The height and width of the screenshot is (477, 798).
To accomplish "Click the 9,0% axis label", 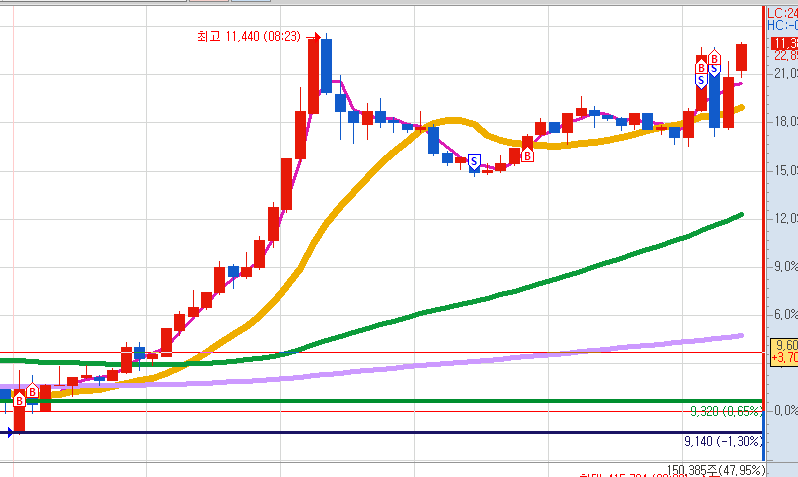I will (785, 266).
